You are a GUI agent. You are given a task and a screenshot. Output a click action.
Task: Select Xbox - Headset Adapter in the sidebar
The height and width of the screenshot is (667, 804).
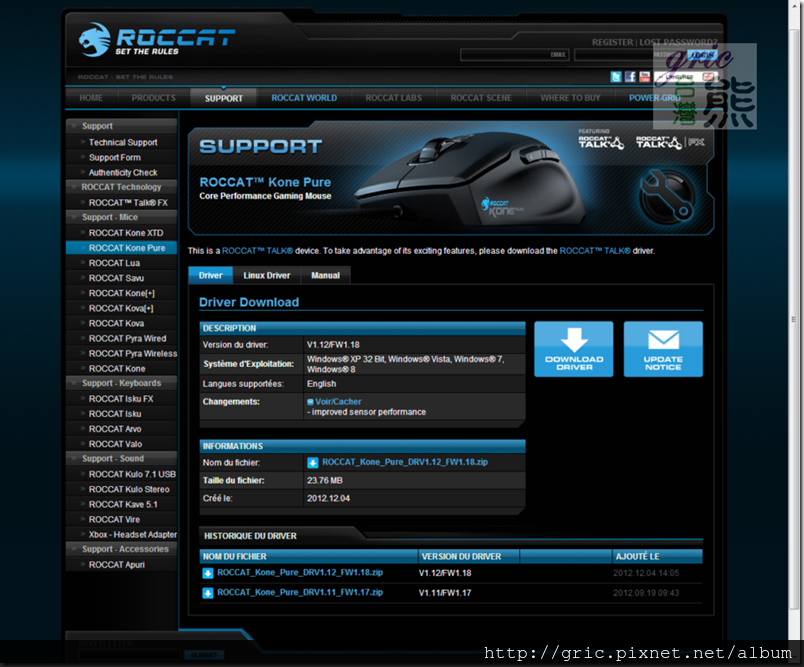[133, 535]
